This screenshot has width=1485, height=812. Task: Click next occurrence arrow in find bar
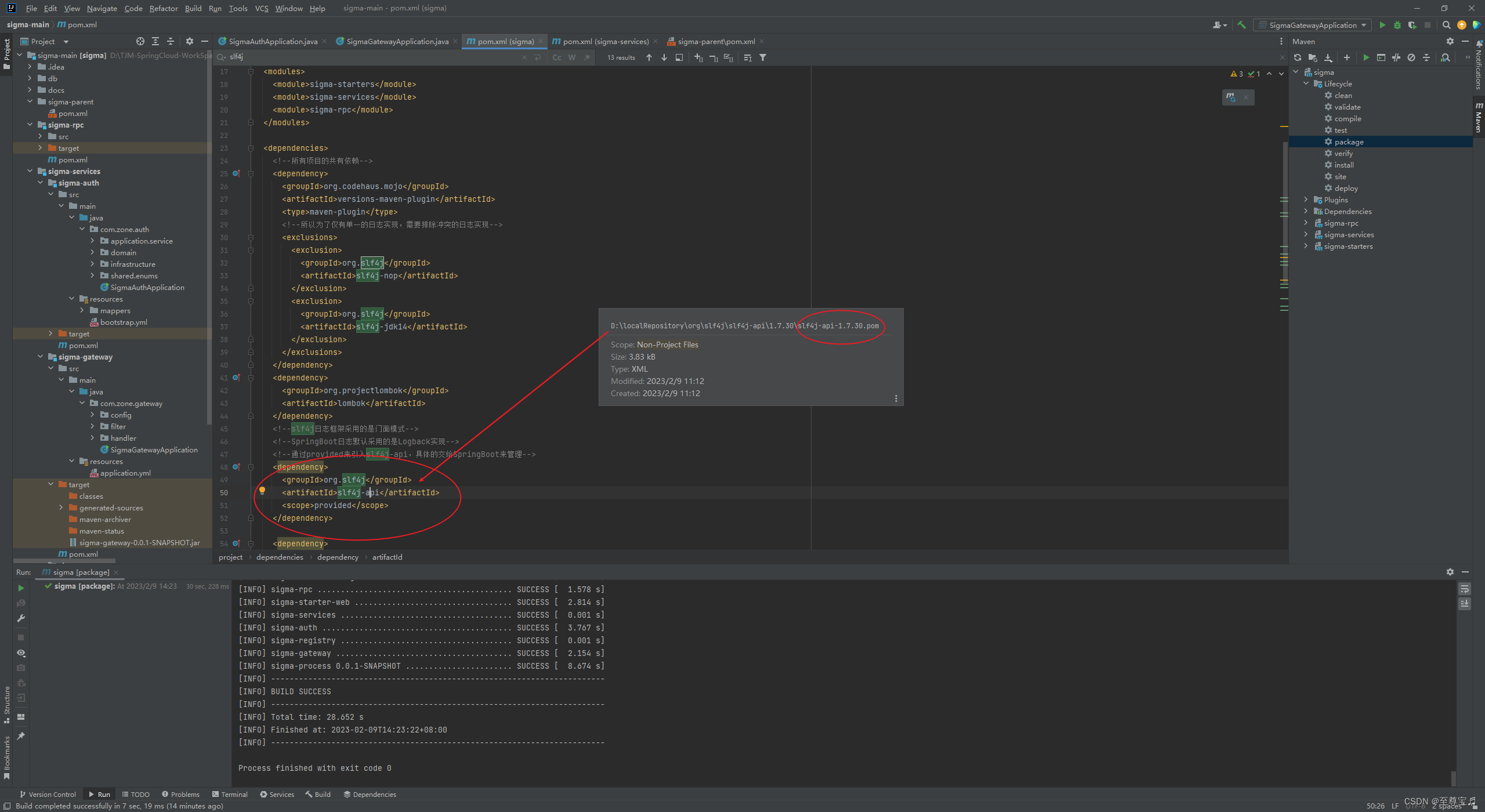(x=664, y=57)
